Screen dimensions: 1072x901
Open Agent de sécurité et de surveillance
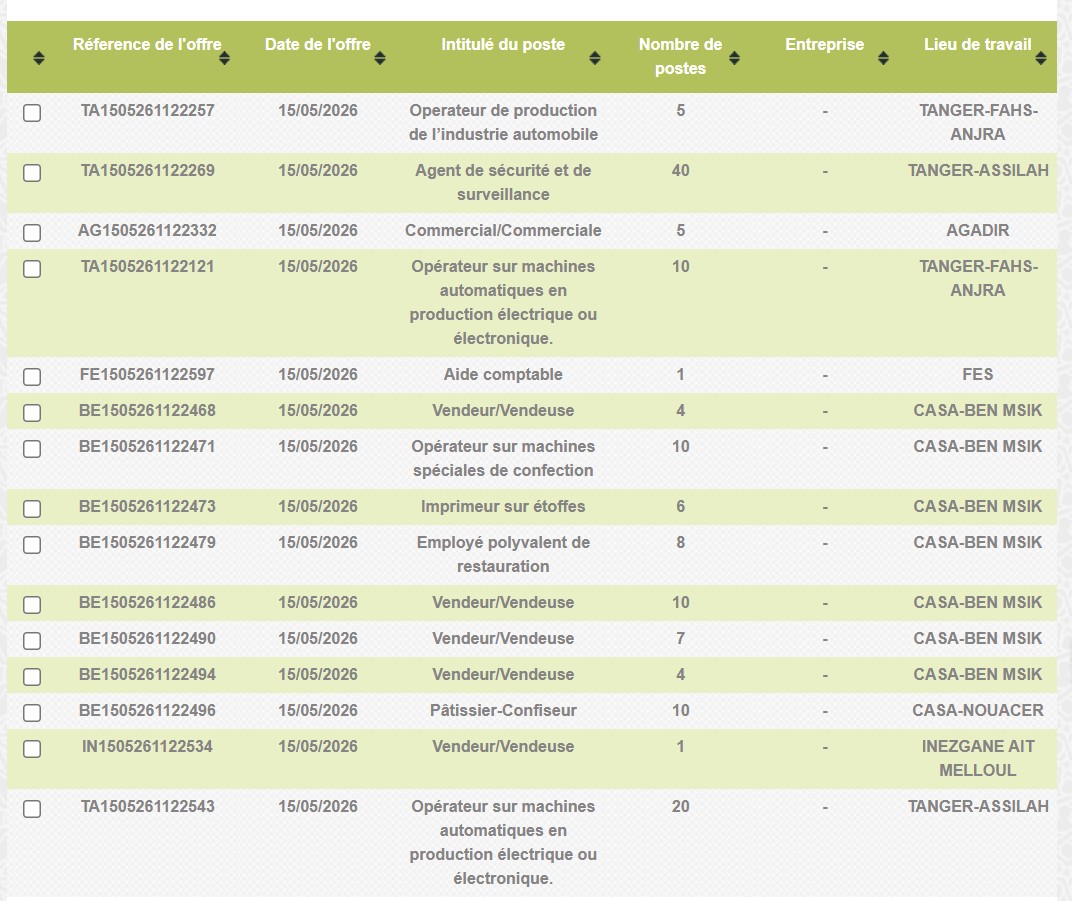[x=503, y=183]
